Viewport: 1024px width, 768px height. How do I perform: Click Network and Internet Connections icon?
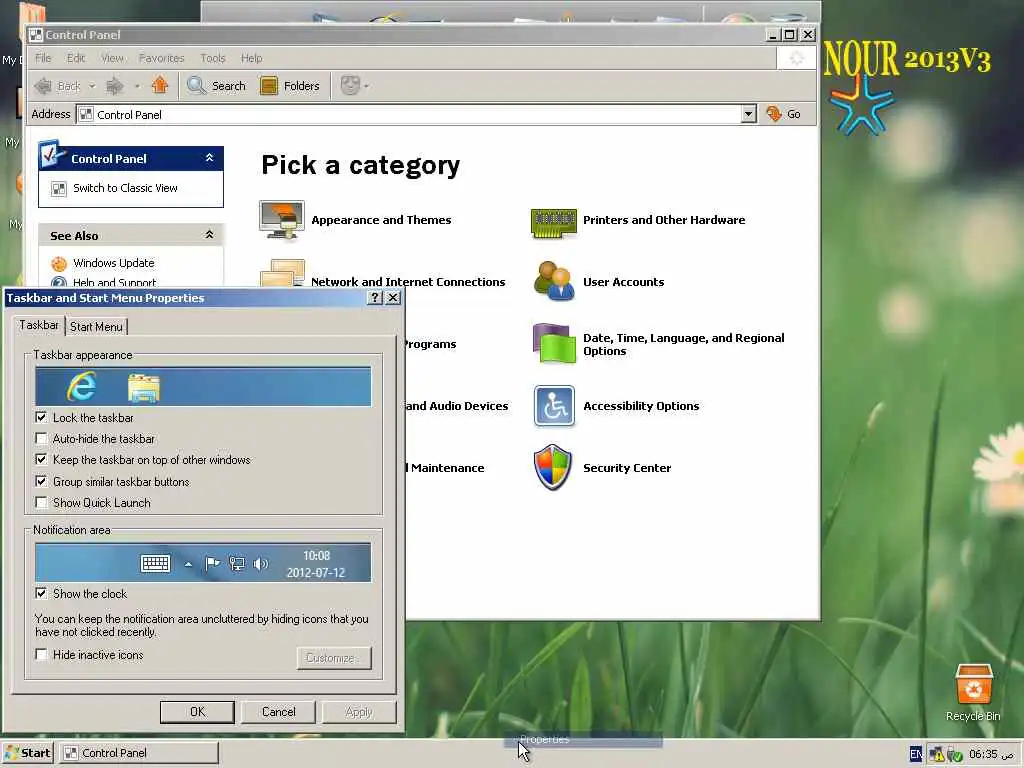tap(282, 273)
